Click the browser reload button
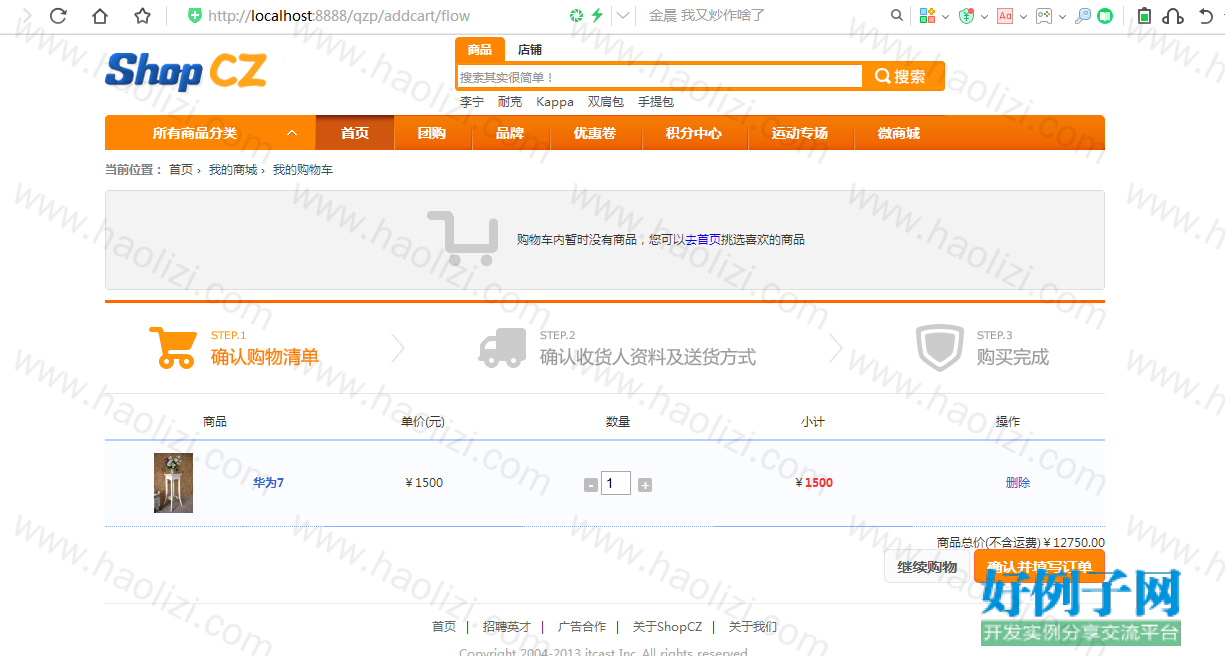This screenshot has width=1225, height=656. point(58,16)
